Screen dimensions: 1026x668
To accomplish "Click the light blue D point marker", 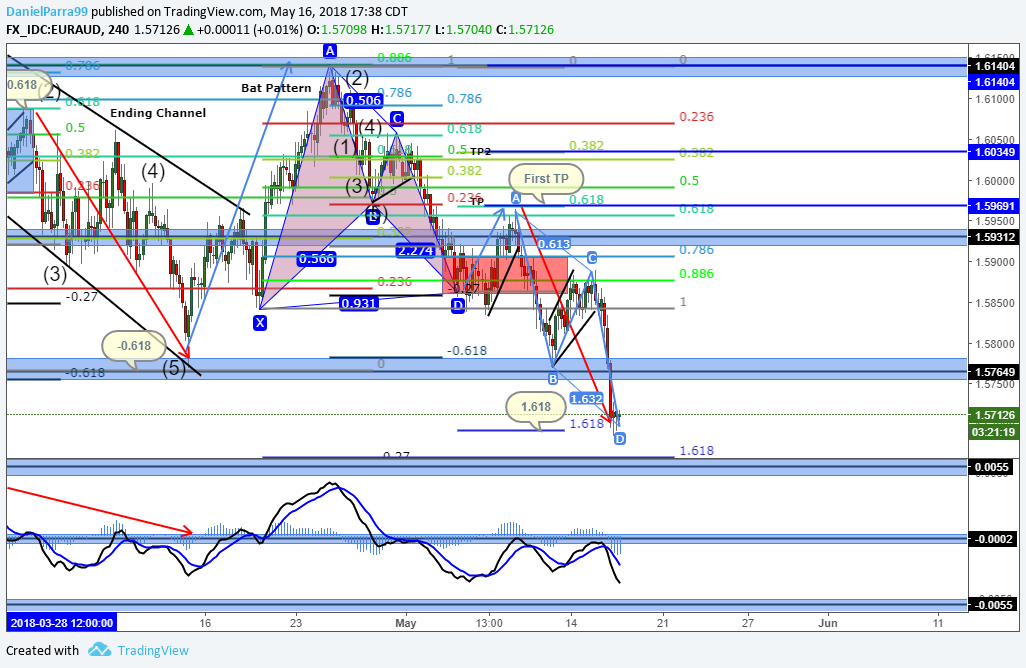I will click(620, 438).
